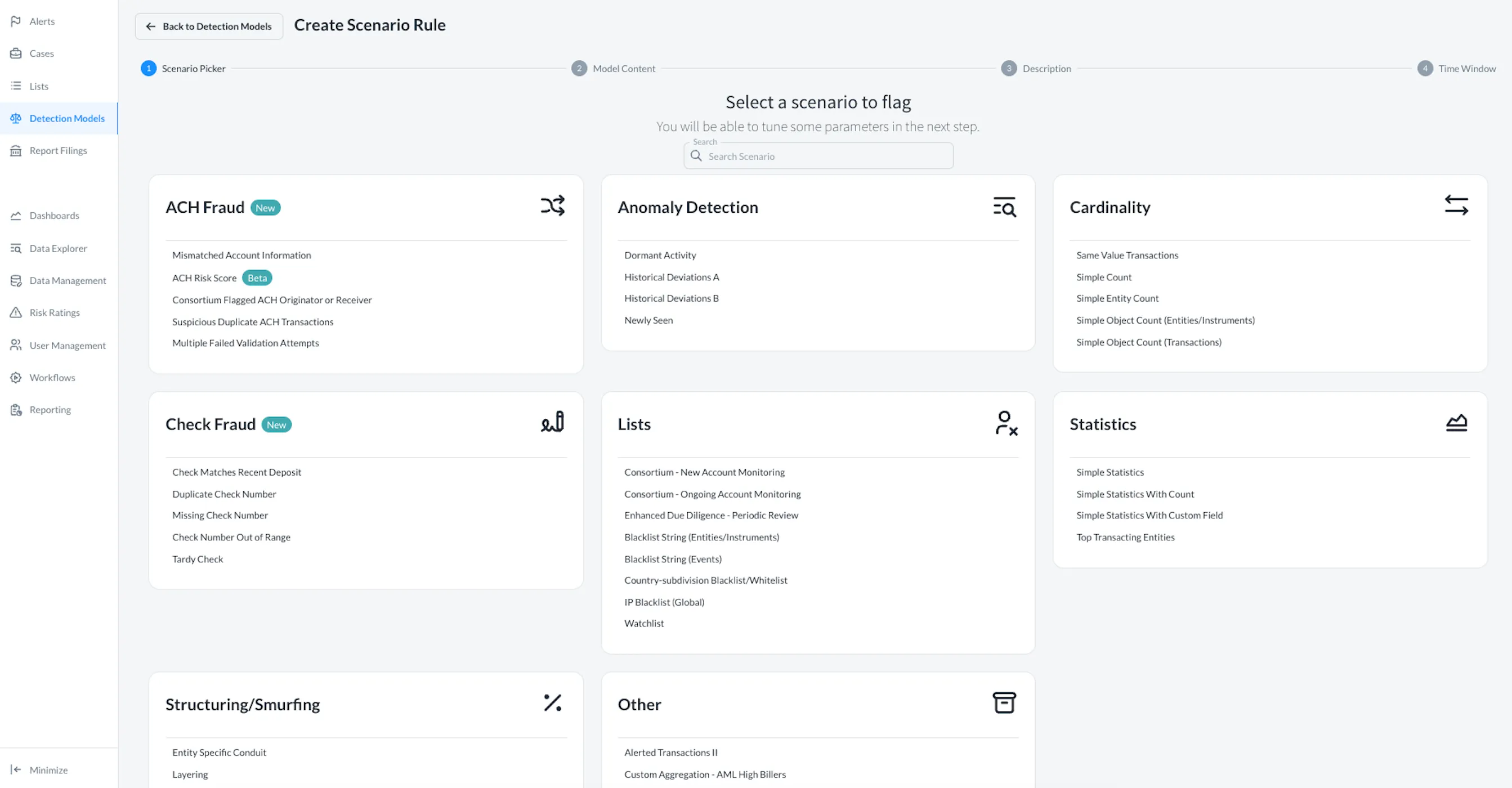Image resolution: width=1512 pixels, height=788 pixels.
Task: Click the Anomaly Detection search-list icon
Action: point(1004,207)
